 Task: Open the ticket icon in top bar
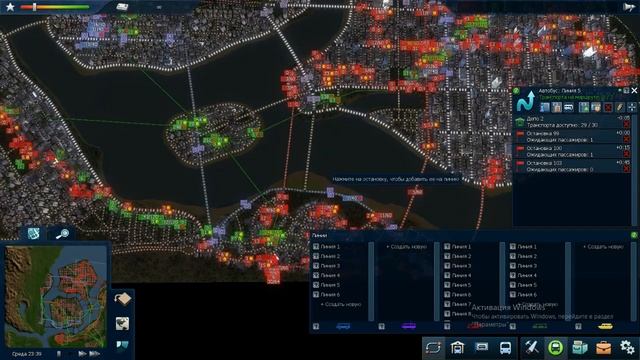[x=122, y=7]
